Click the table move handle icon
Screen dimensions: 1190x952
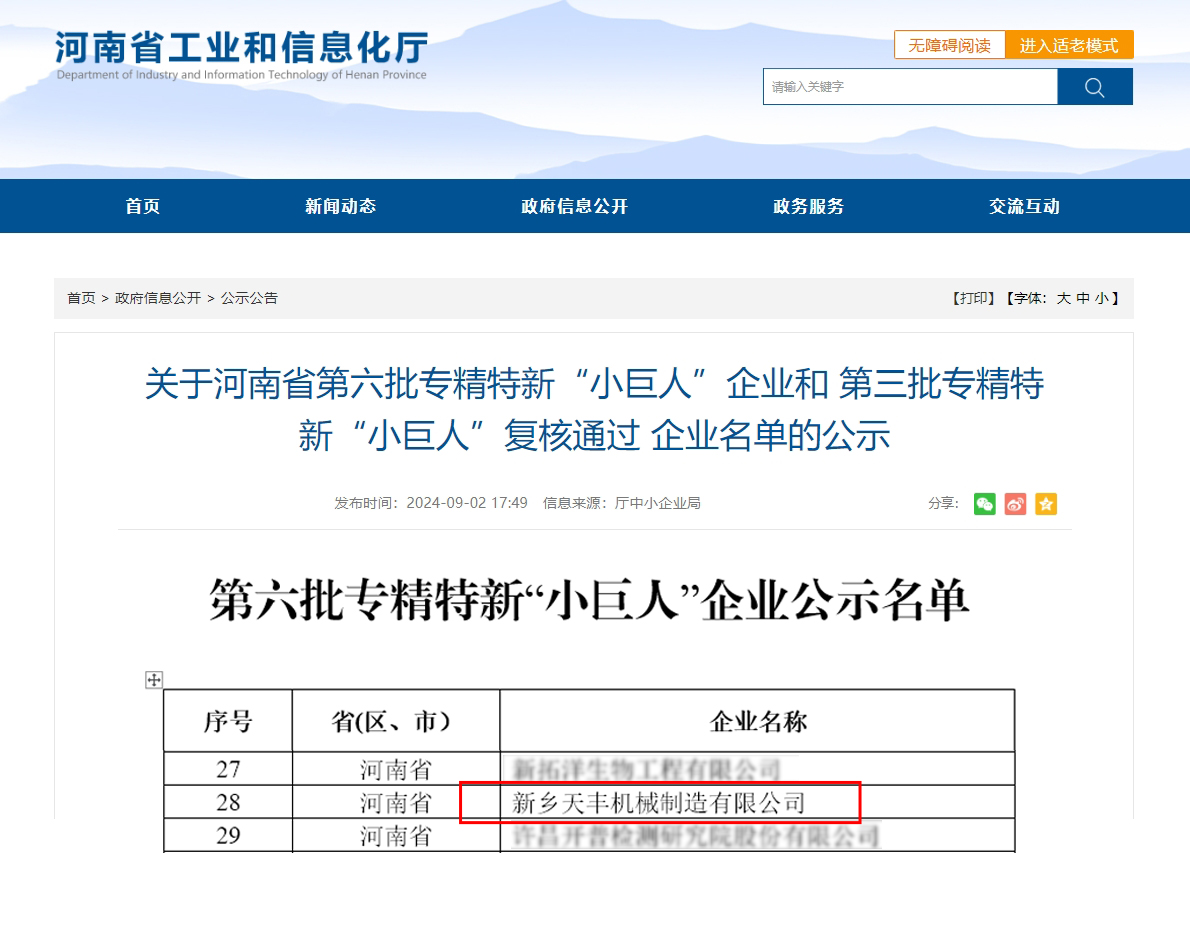[x=154, y=680]
